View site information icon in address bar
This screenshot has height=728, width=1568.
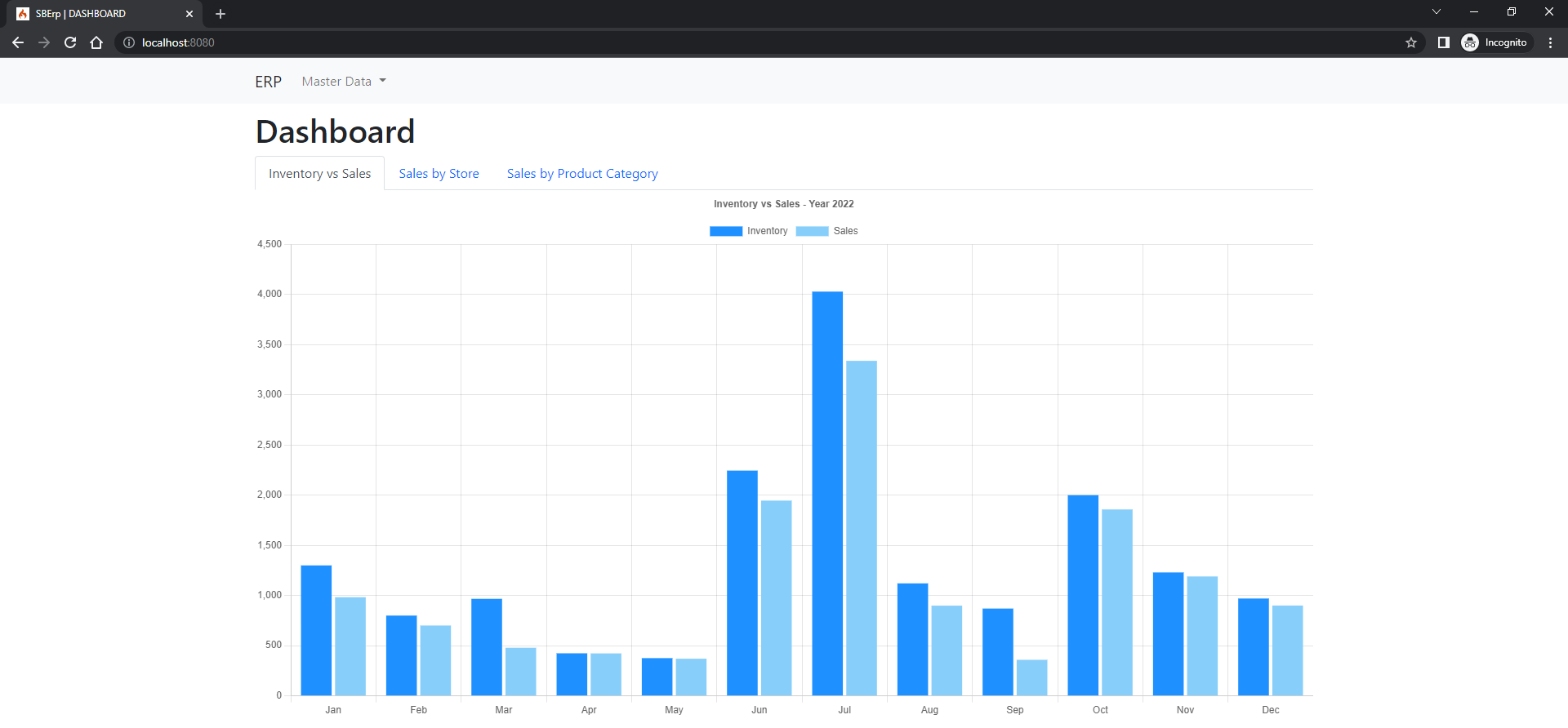[x=129, y=42]
